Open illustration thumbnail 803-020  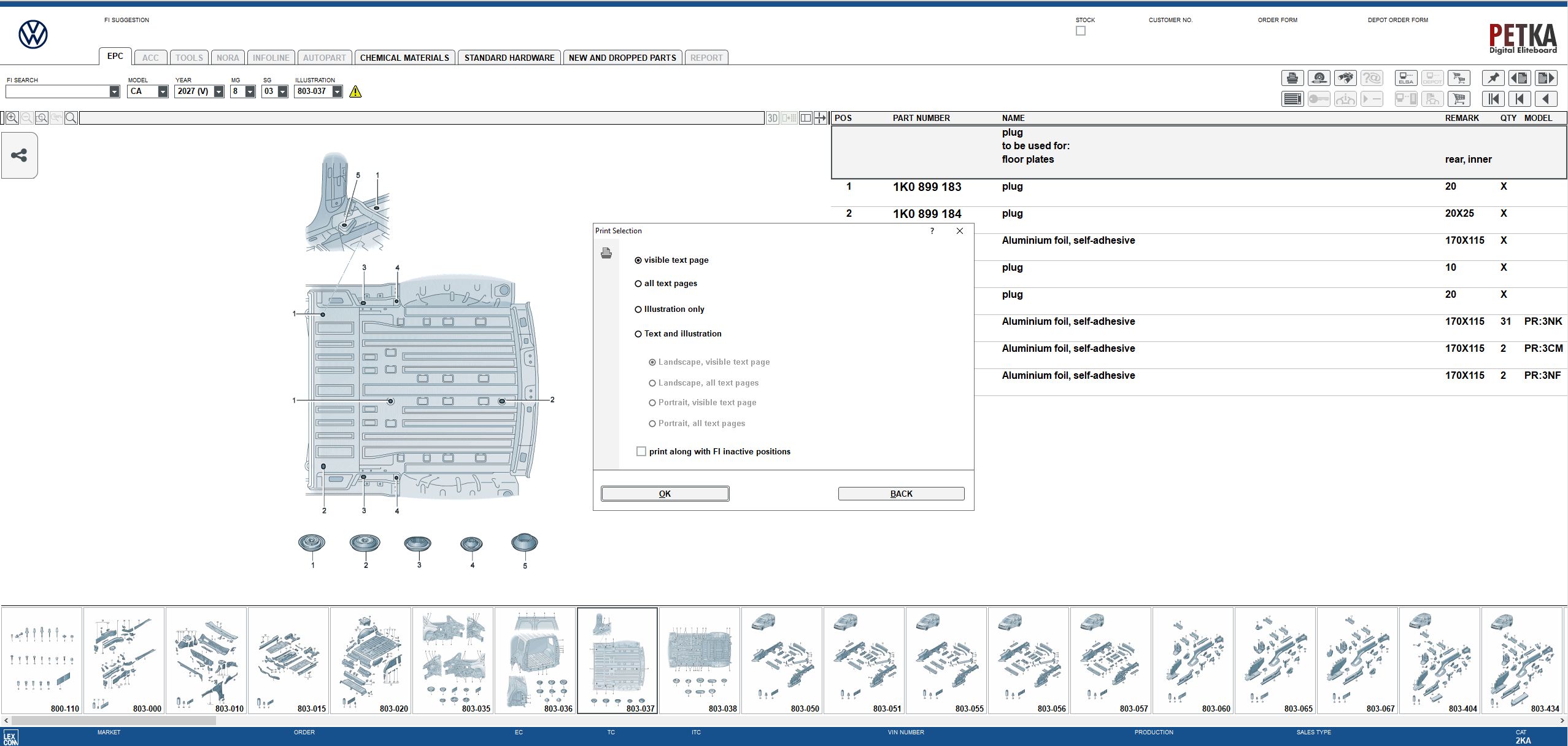[370, 661]
